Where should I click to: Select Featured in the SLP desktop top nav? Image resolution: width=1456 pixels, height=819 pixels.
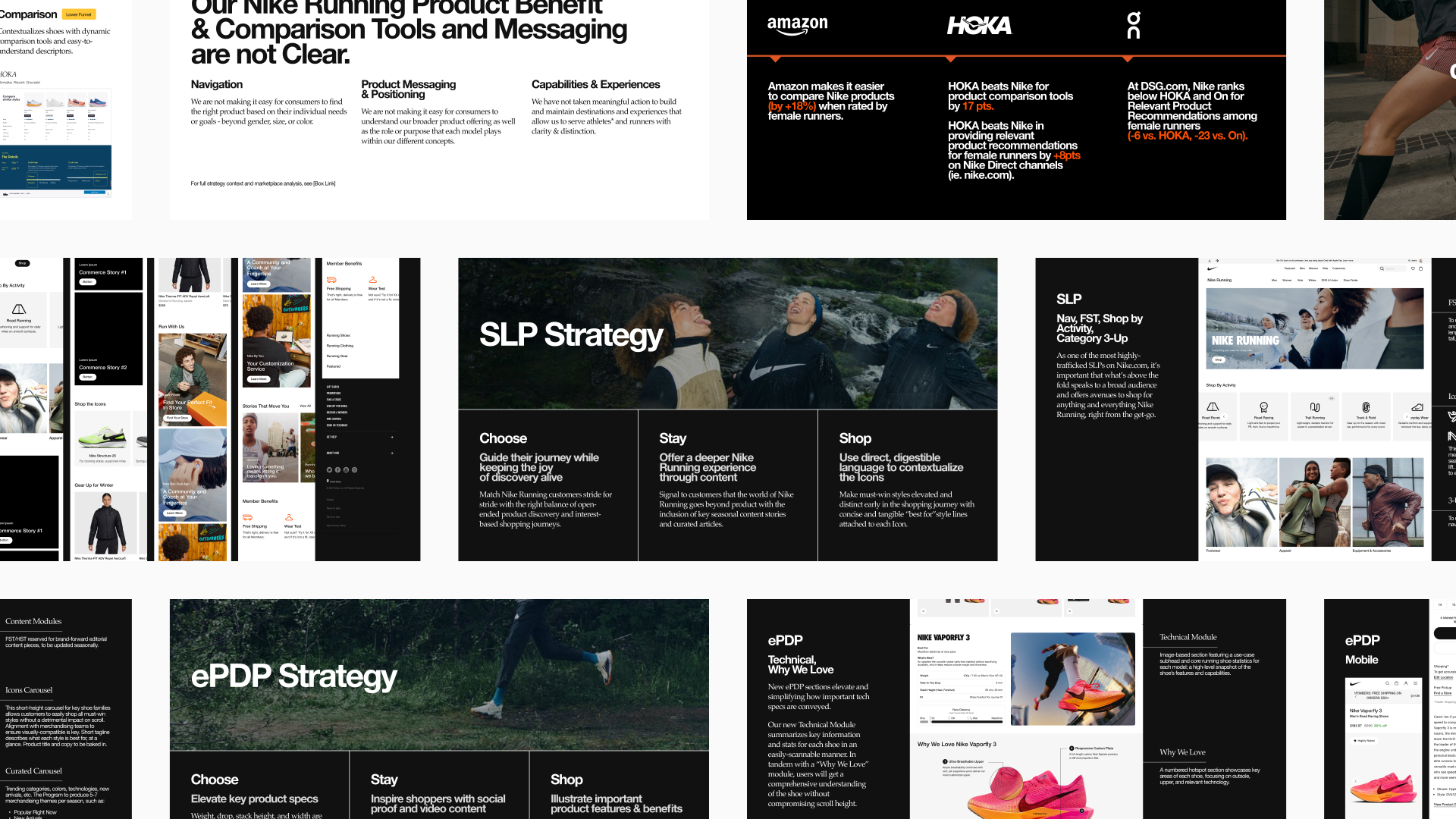coord(1290,268)
